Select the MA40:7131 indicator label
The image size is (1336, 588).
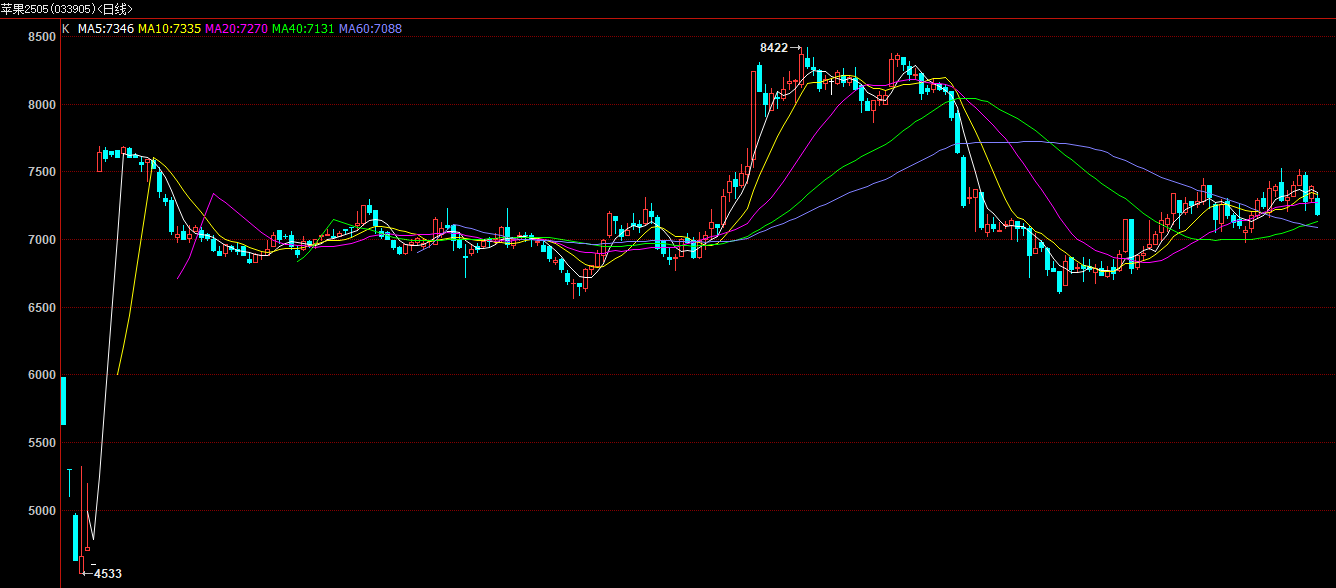point(303,29)
